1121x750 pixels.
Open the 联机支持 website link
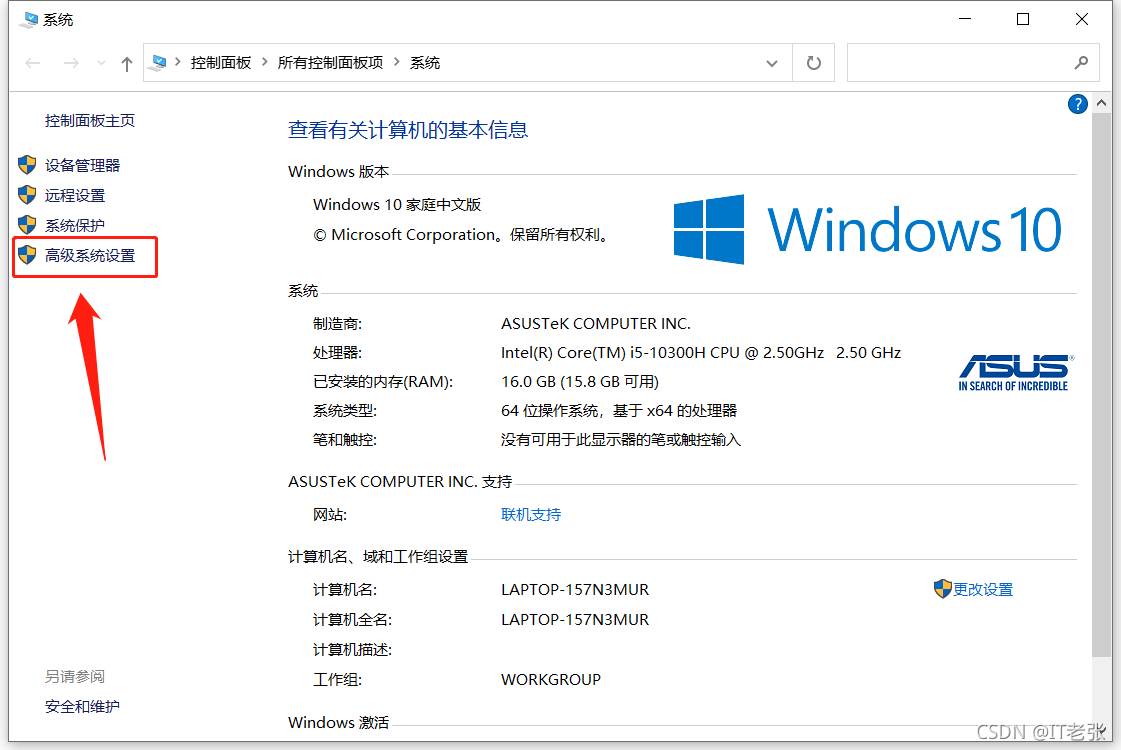[531, 515]
